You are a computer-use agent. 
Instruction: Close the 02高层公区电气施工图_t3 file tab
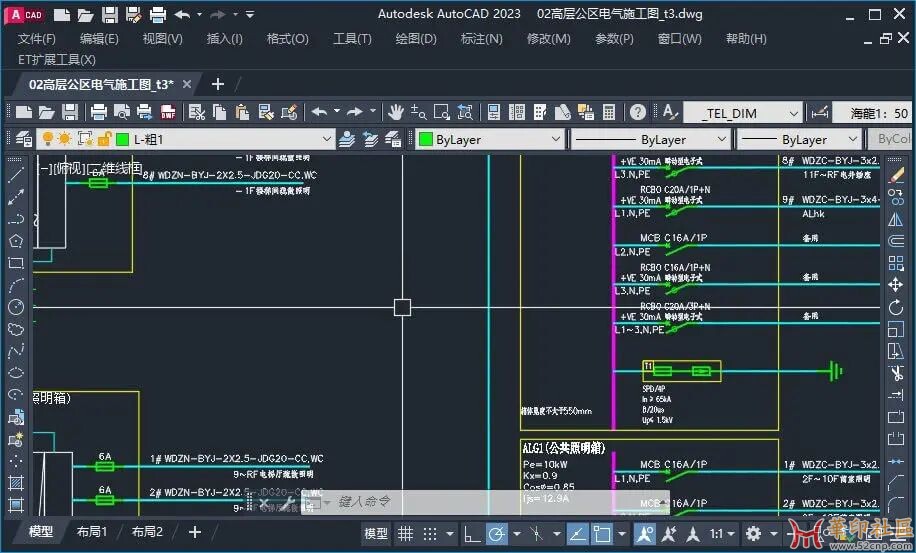(x=187, y=84)
